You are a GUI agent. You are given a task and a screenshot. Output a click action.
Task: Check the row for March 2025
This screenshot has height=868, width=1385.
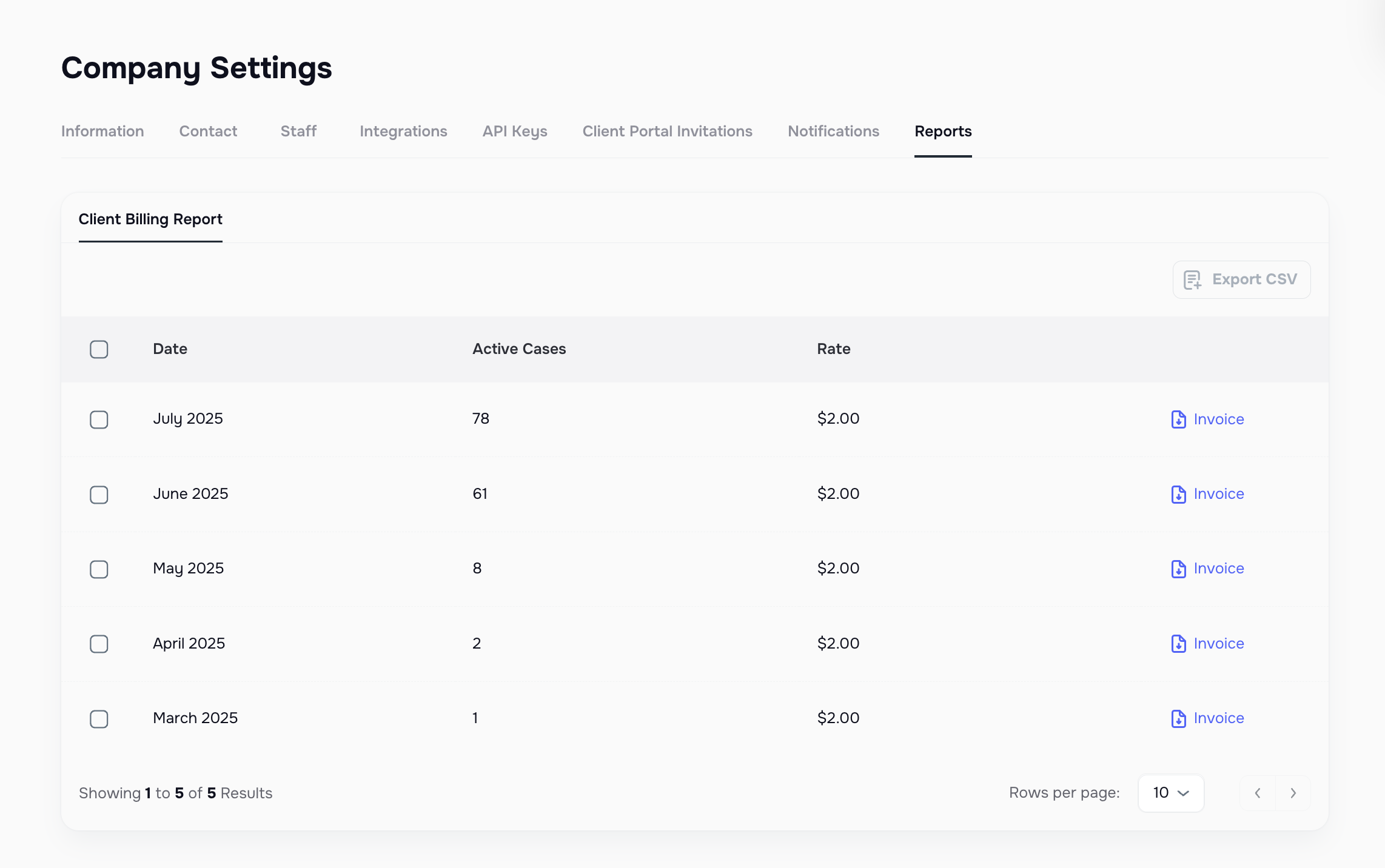99,719
